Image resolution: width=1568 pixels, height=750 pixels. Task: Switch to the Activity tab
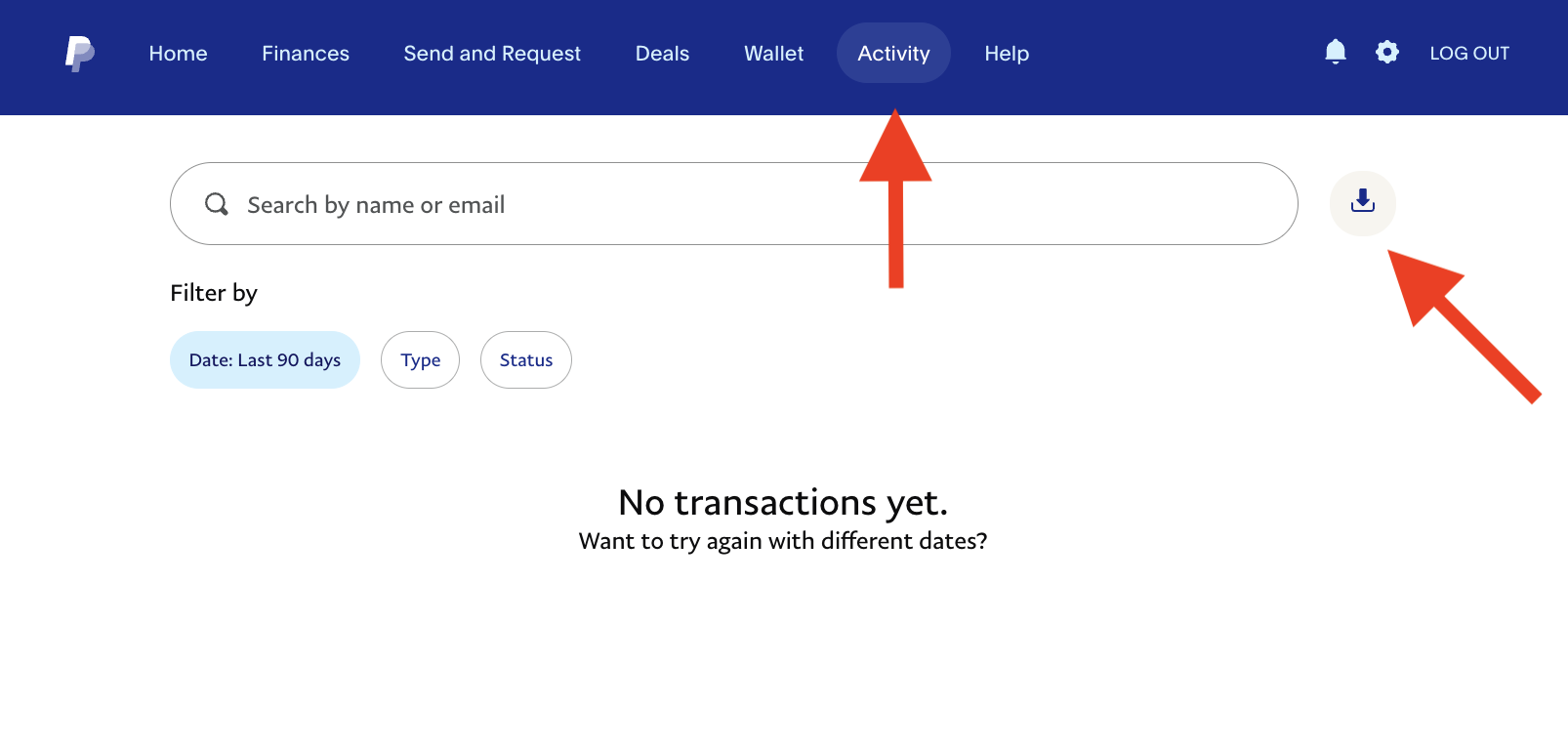pos(893,54)
